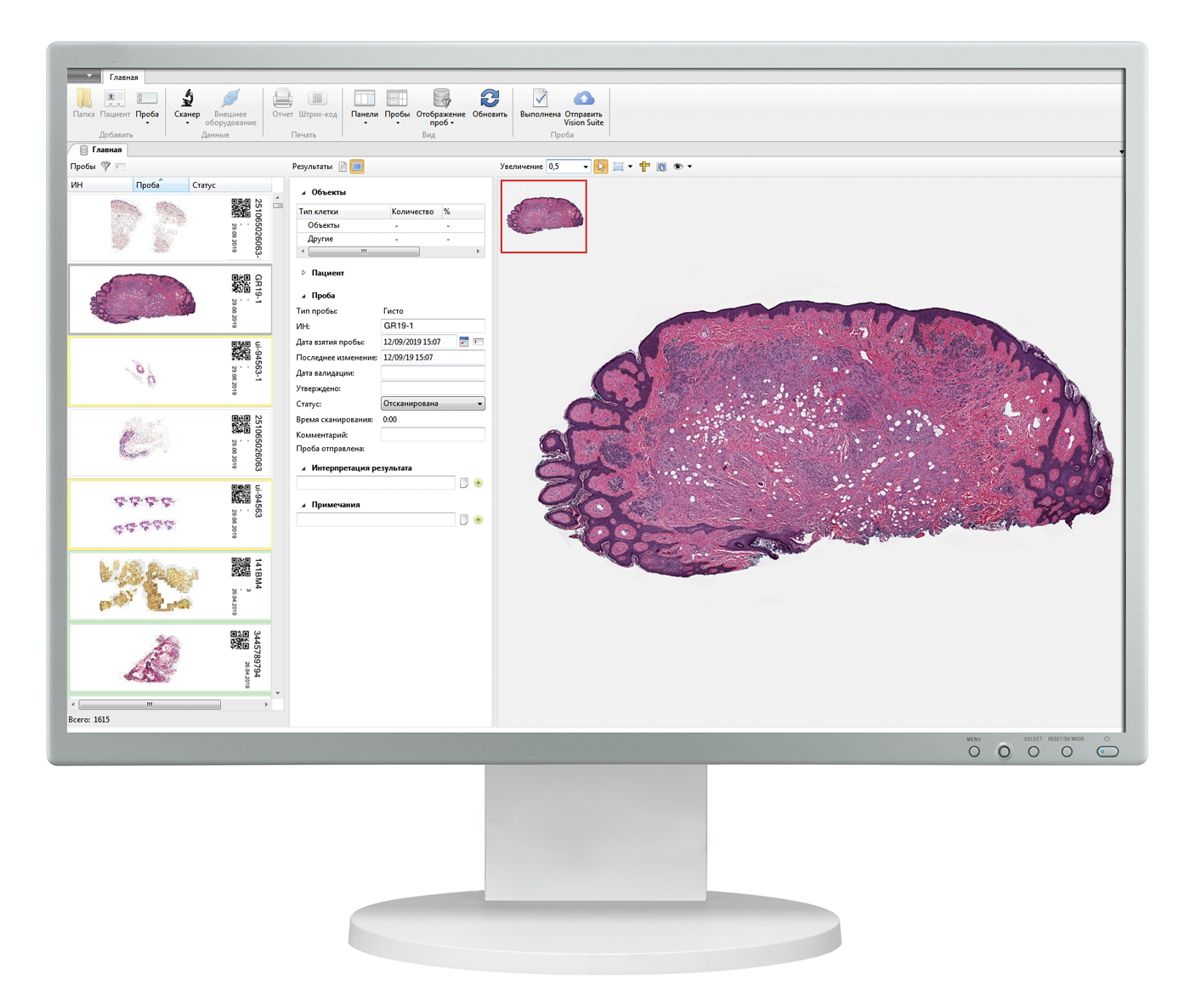Click the Отправить Vision Suite cloud icon
This screenshot has width=1190, height=1008.
coord(583,99)
